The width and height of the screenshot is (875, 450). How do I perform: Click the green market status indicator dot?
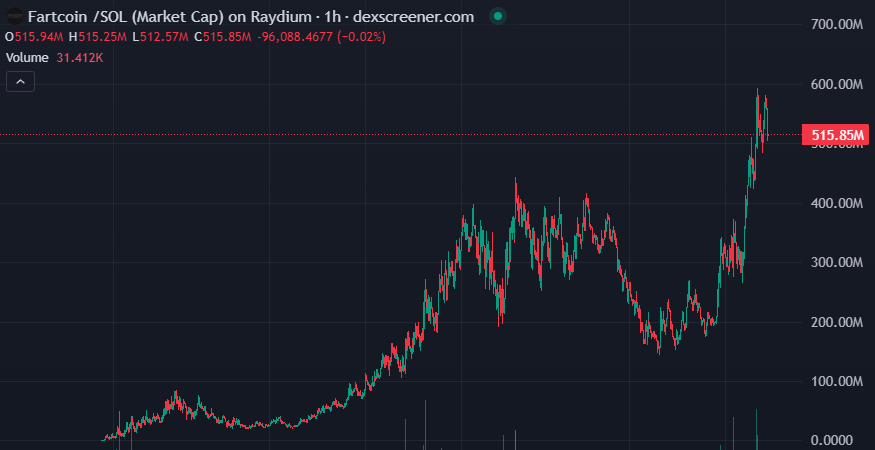click(498, 17)
